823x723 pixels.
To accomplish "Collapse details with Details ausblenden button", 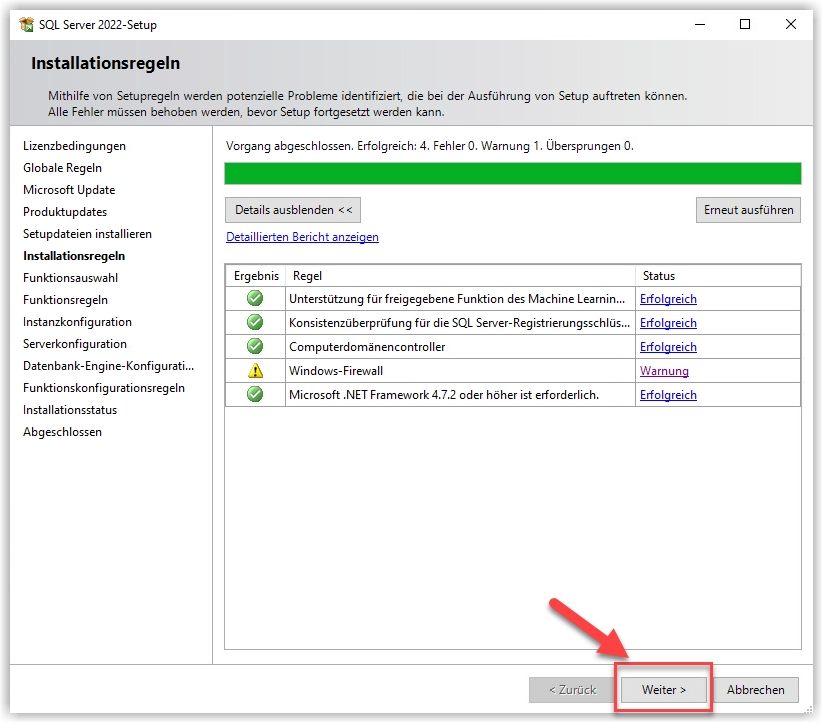I will tap(293, 210).
